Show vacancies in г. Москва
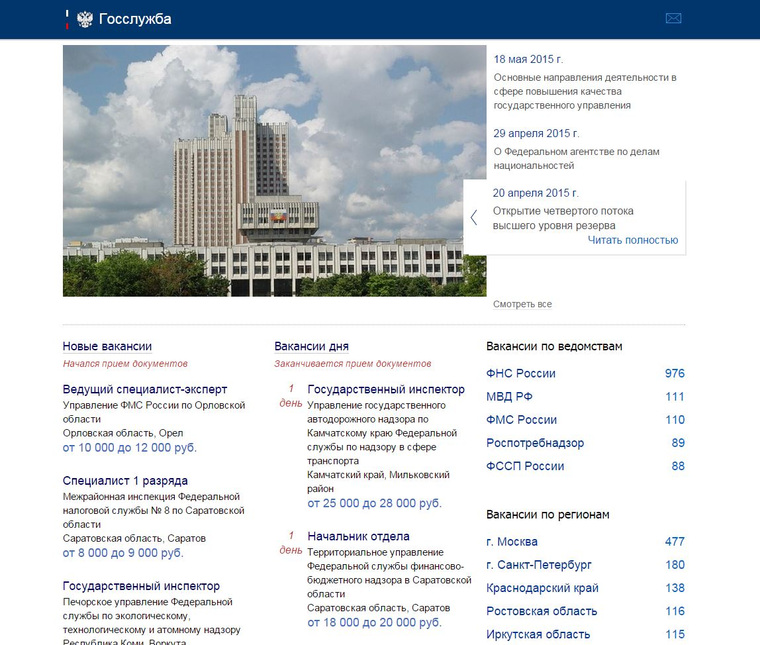760x645 pixels. point(512,541)
